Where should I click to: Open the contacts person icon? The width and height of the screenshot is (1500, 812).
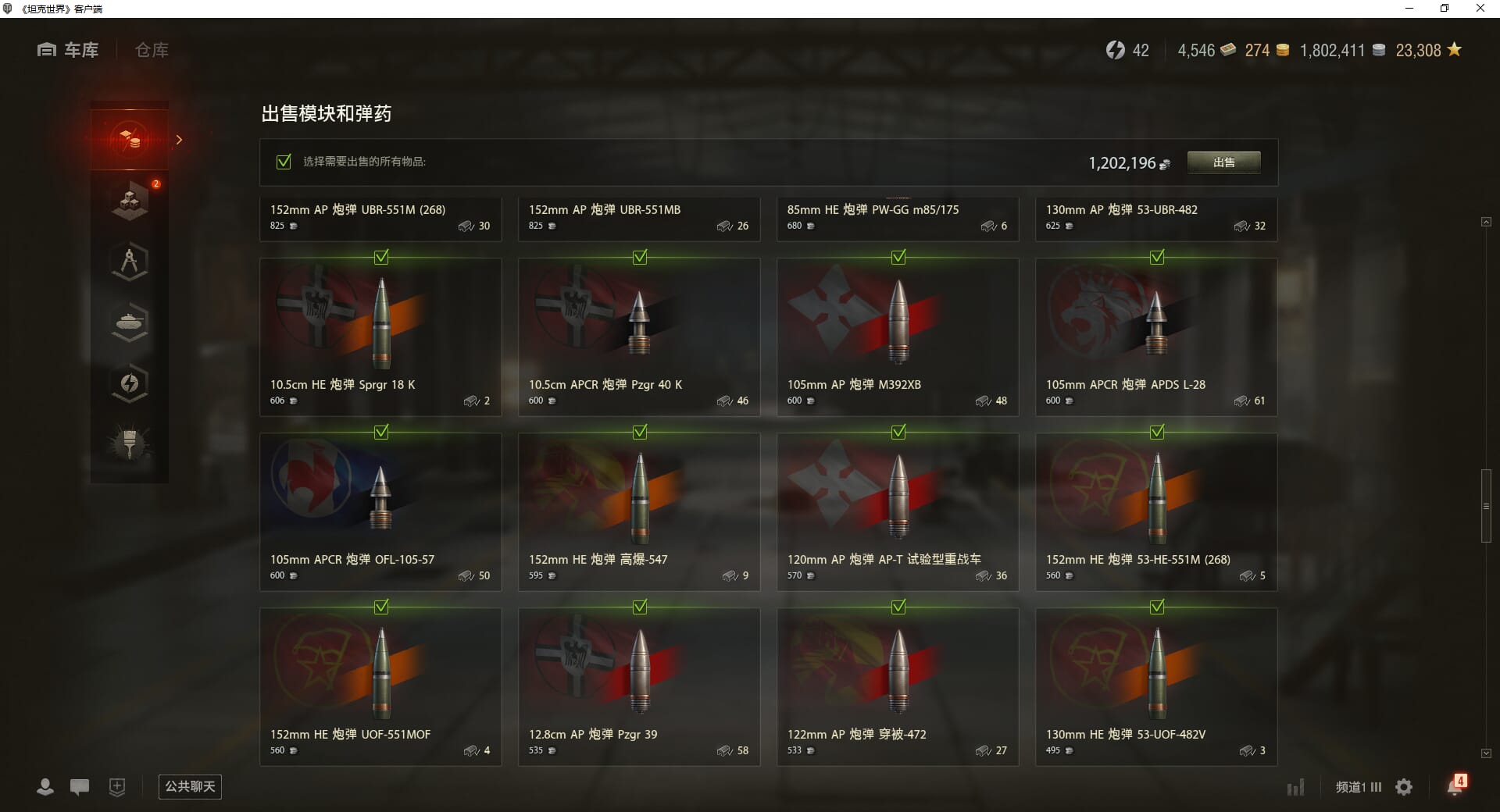click(45, 787)
